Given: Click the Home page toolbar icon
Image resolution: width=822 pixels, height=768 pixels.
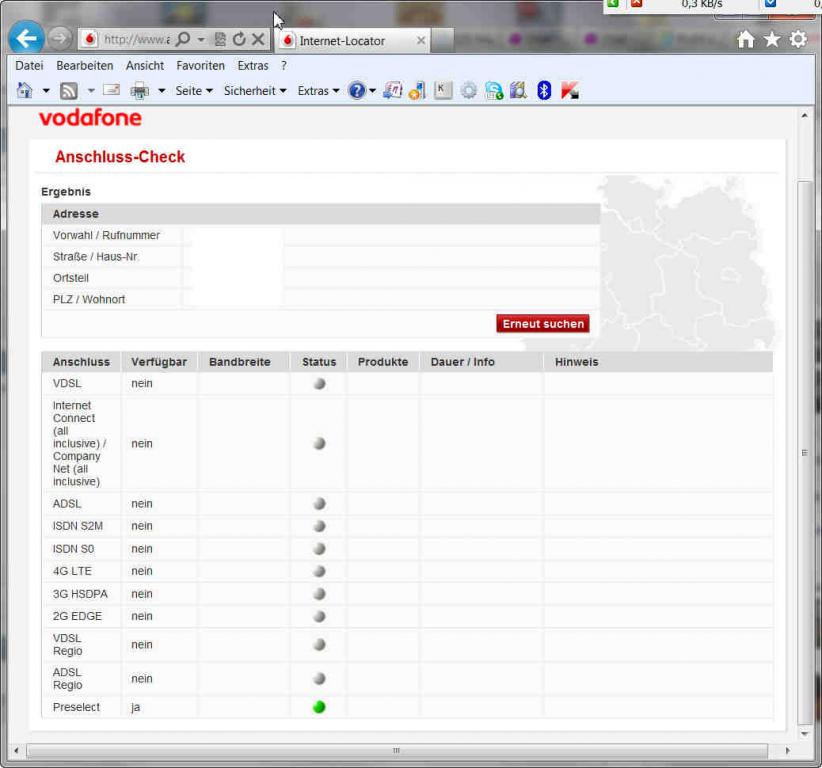Looking at the screenshot, I should pos(25,90).
